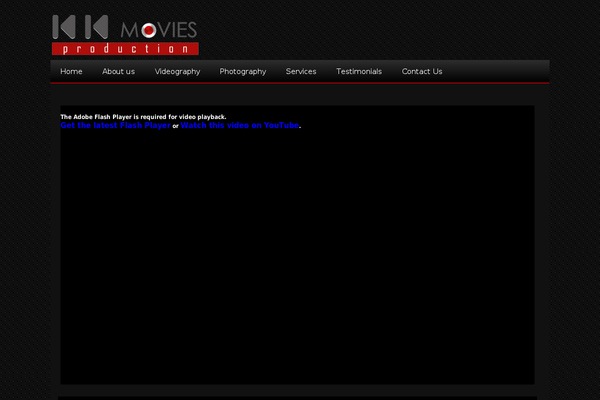
Task: Click the Adobe Flash Player required message
Action: pos(143,117)
